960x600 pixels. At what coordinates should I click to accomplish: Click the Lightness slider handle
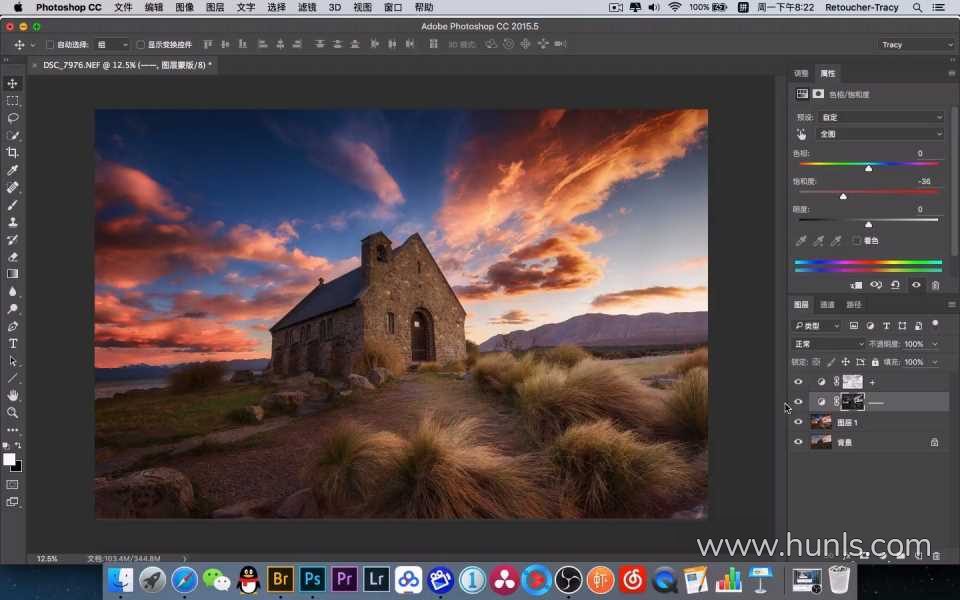tap(868, 224)
